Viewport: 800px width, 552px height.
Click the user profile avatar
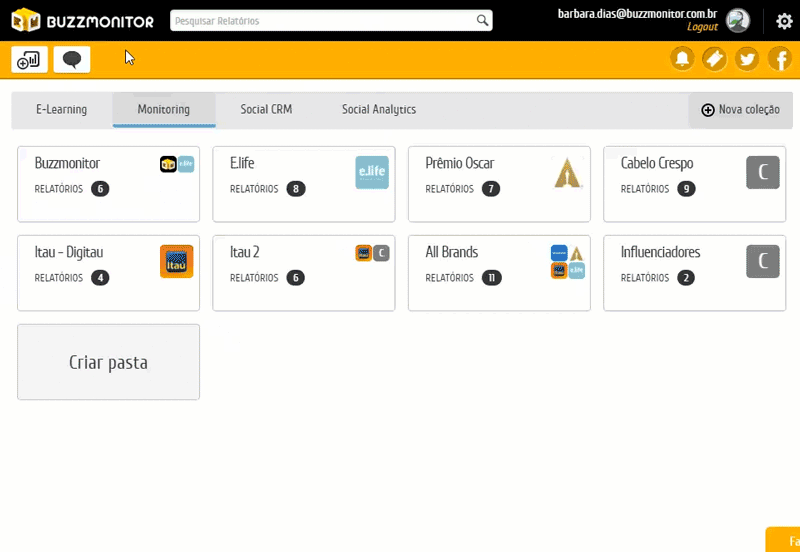point(738,21)
